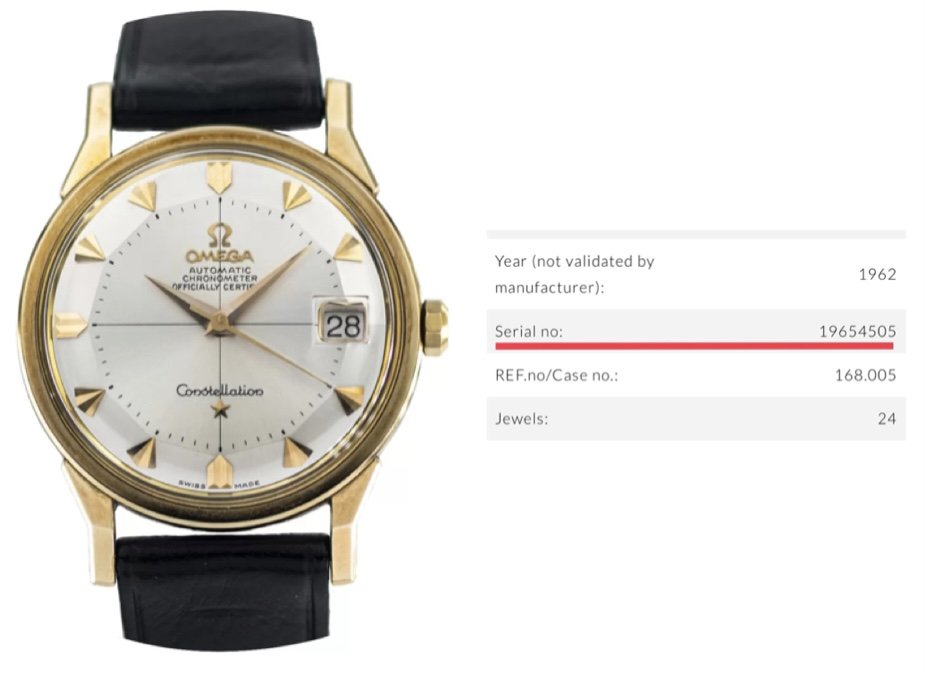Click the Automatic Chronometer text on dial
Screen dimensions: 927x675
coord(219,278)
